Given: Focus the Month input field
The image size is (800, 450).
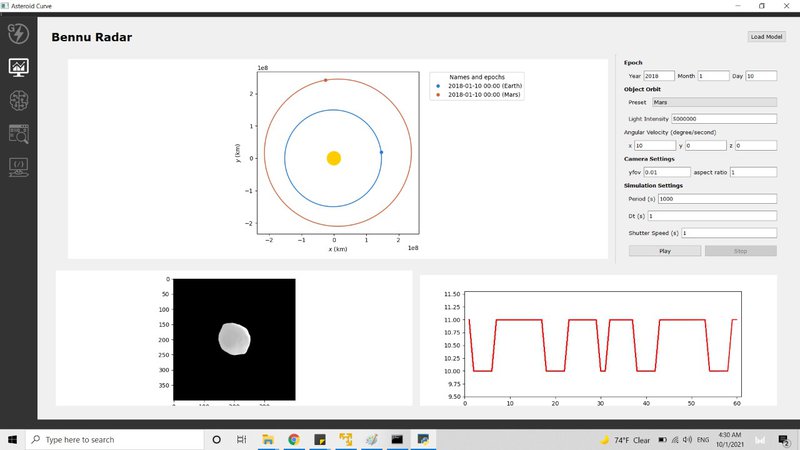Looking at the screenshot, I should [713, 76].
